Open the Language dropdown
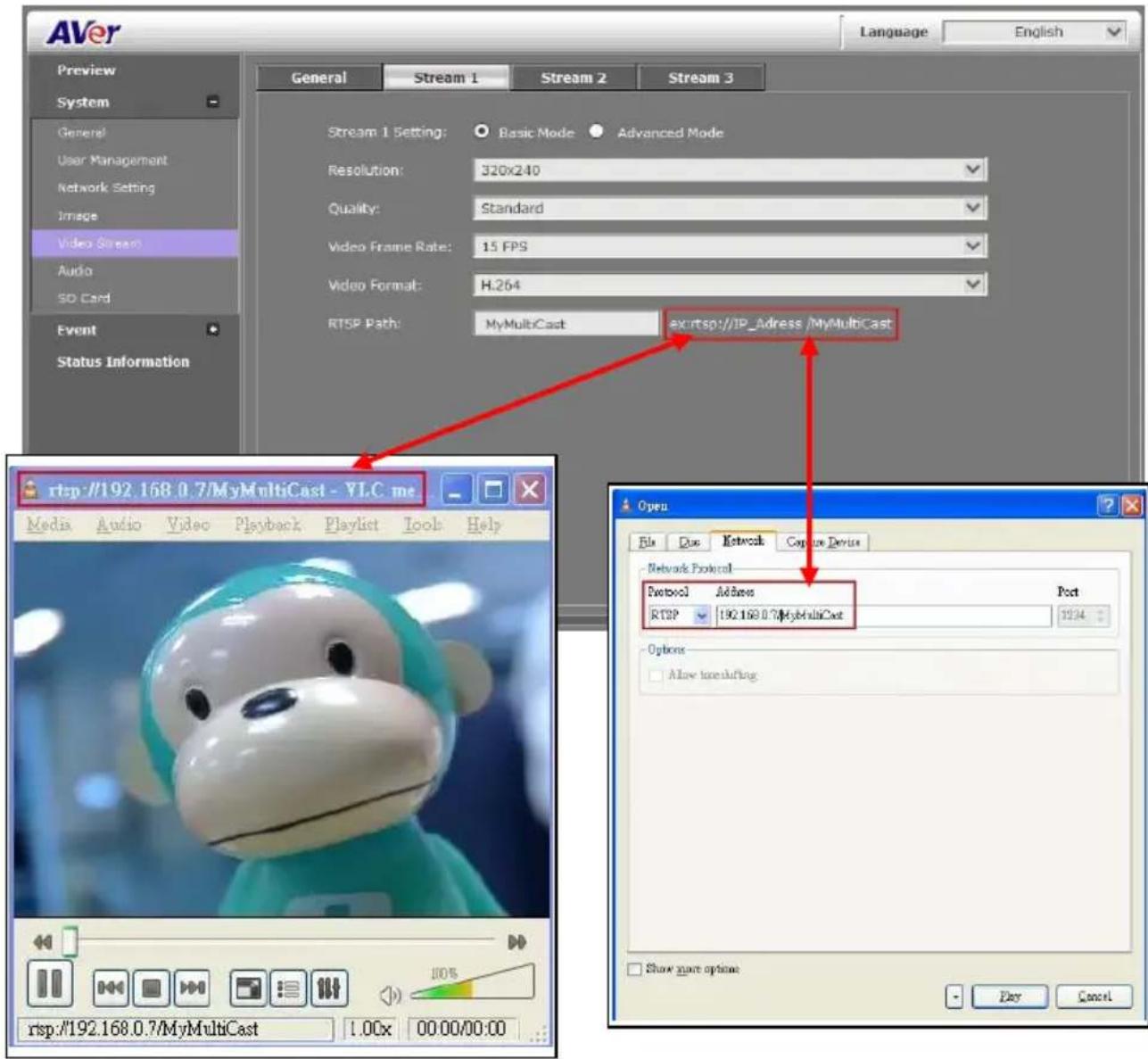This screenshot has width=1148, height=1059. click(1035, 32)
